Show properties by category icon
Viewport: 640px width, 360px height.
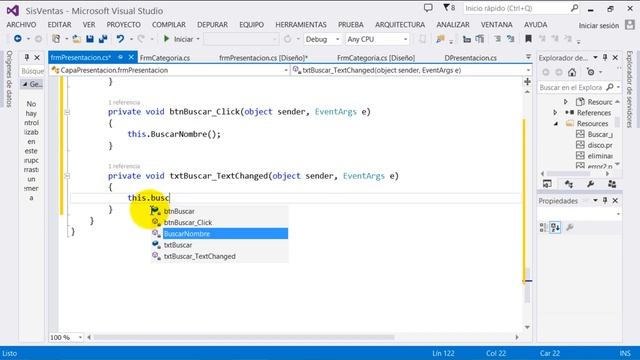[x=543, y=227]
